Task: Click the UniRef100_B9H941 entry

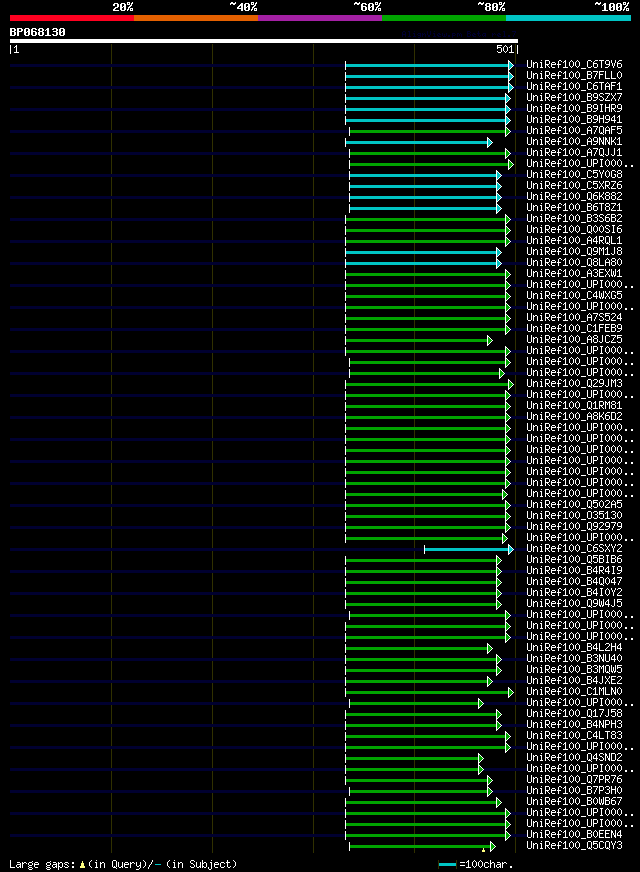Action: point(574,120)
